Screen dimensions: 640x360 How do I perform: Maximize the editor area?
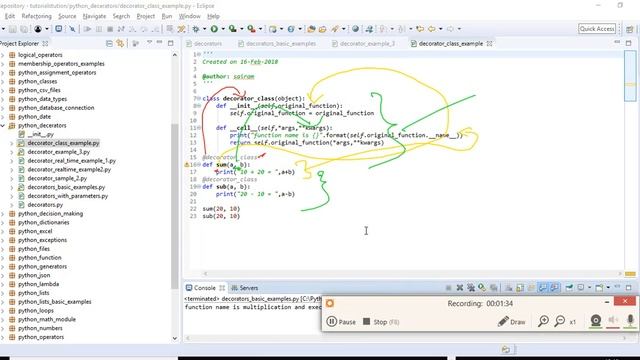pos(629,43)
